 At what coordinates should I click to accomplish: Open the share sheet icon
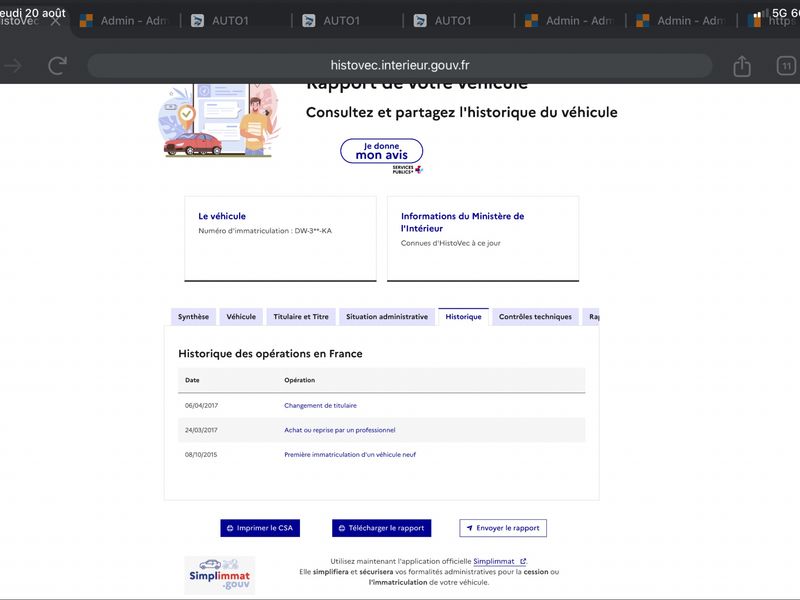(x=742, y=66)
